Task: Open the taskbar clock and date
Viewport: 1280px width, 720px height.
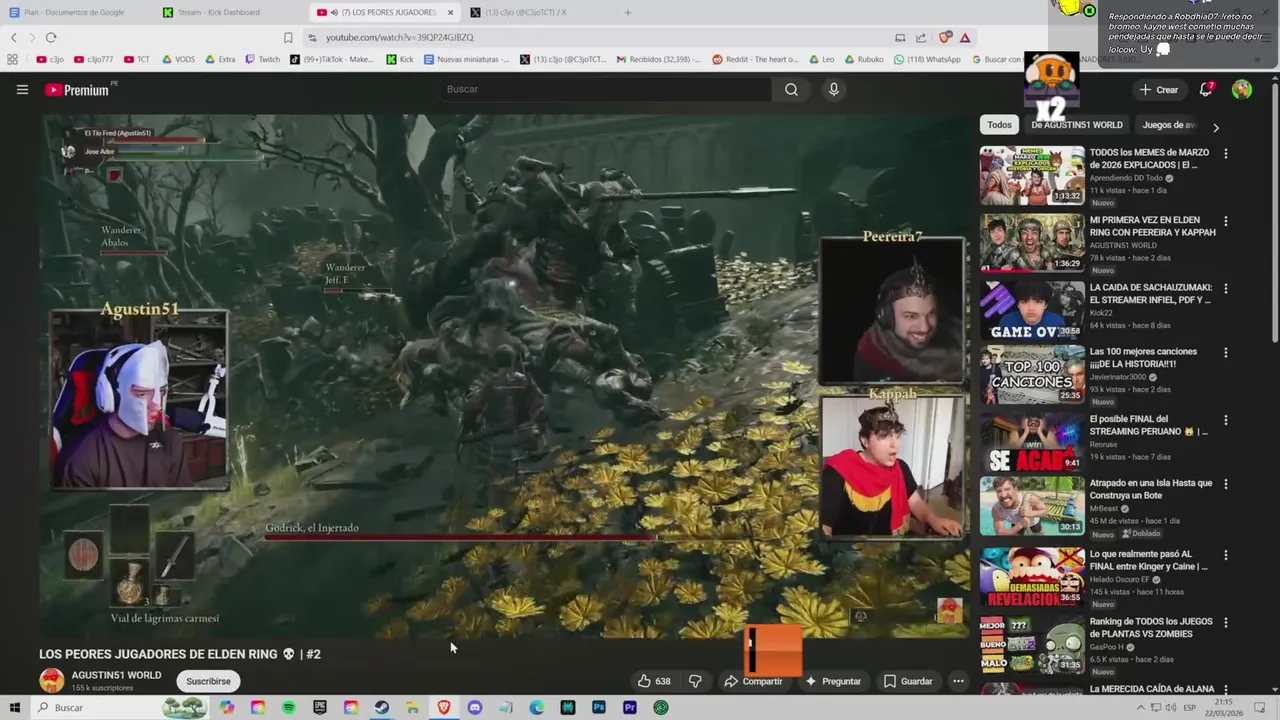Action: click(1224, 707)
